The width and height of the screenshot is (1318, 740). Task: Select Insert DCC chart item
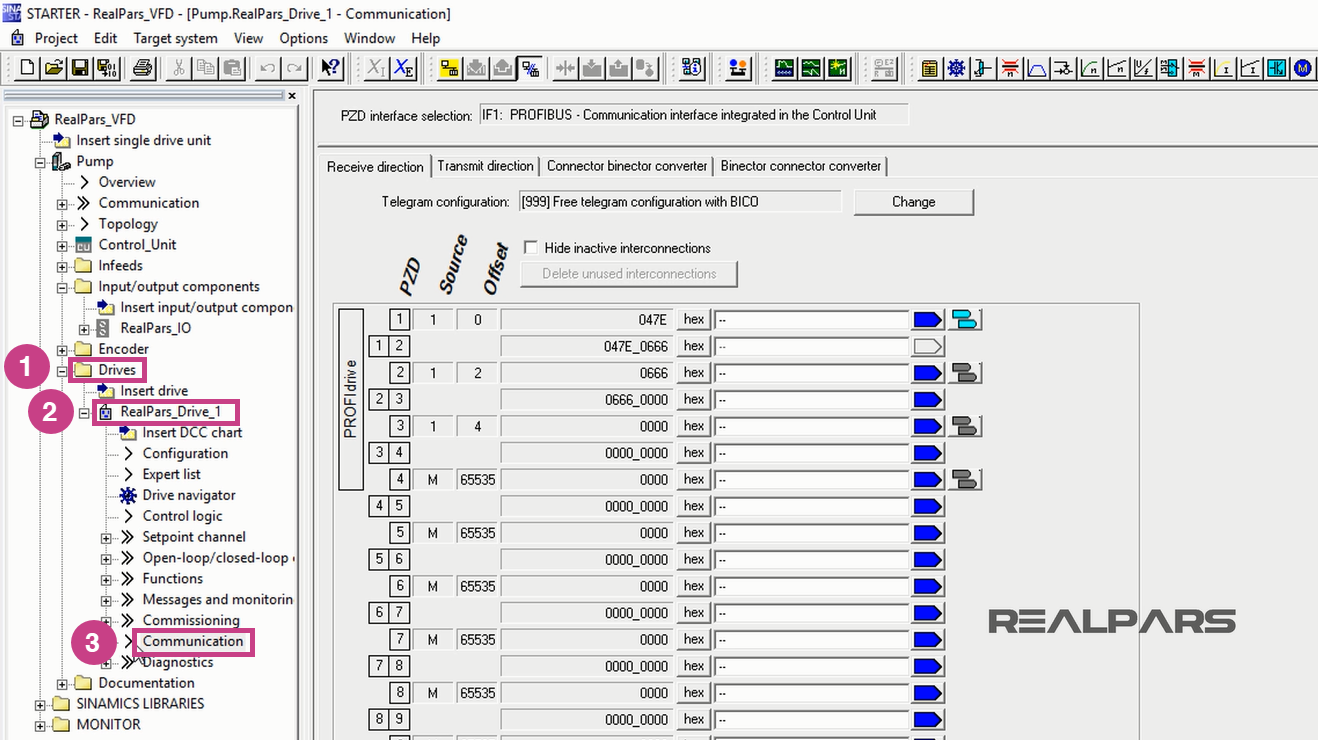pos(192,433)
